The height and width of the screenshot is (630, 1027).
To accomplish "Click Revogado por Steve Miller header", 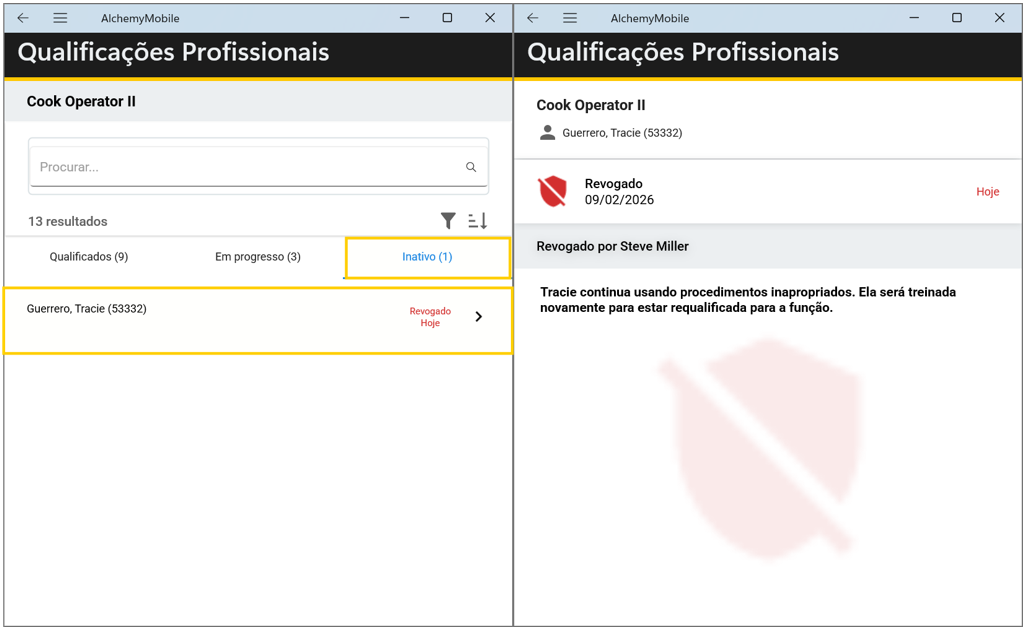I will point(613,246).
